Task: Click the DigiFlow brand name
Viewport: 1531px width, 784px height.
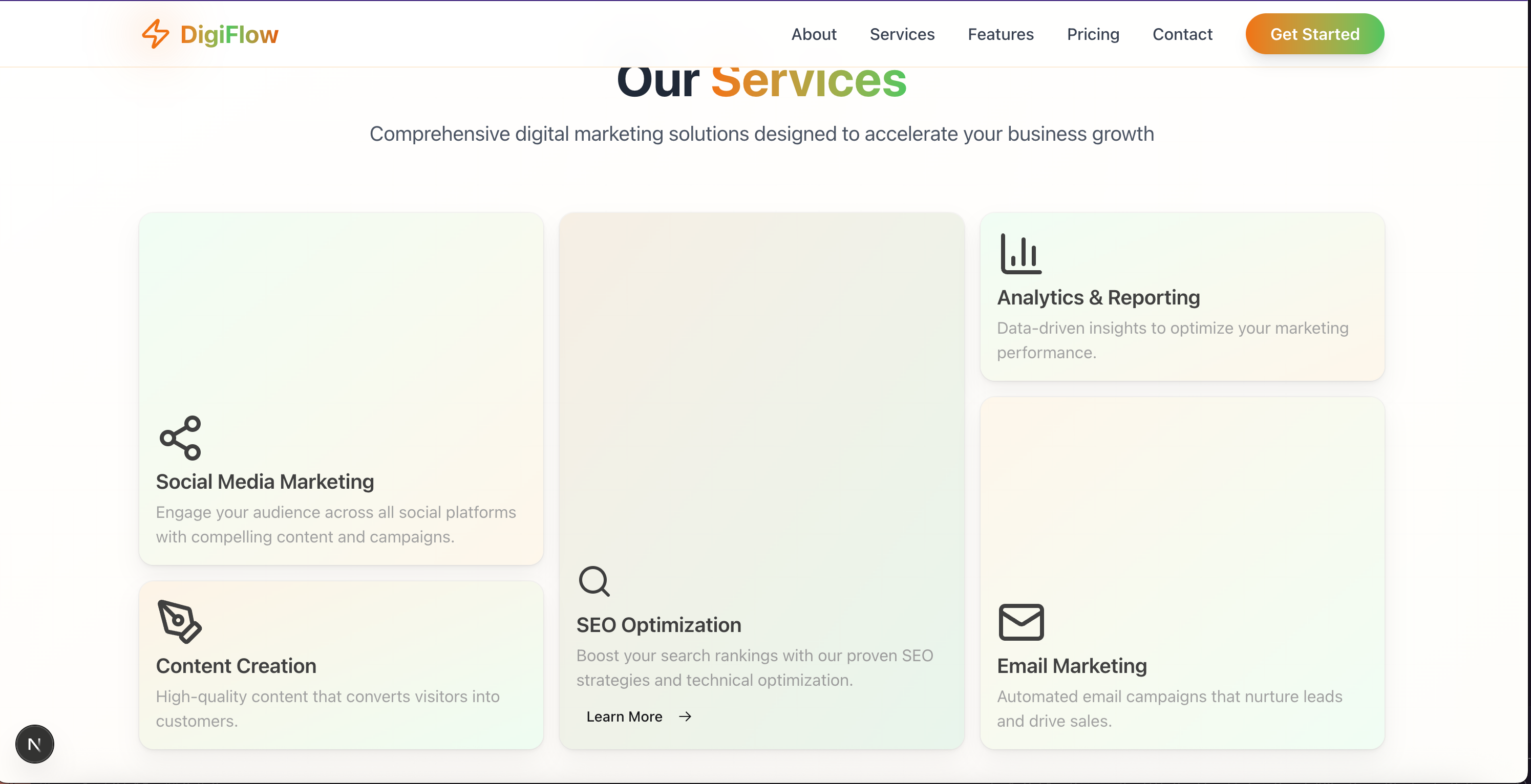Action: pos(229,34)
